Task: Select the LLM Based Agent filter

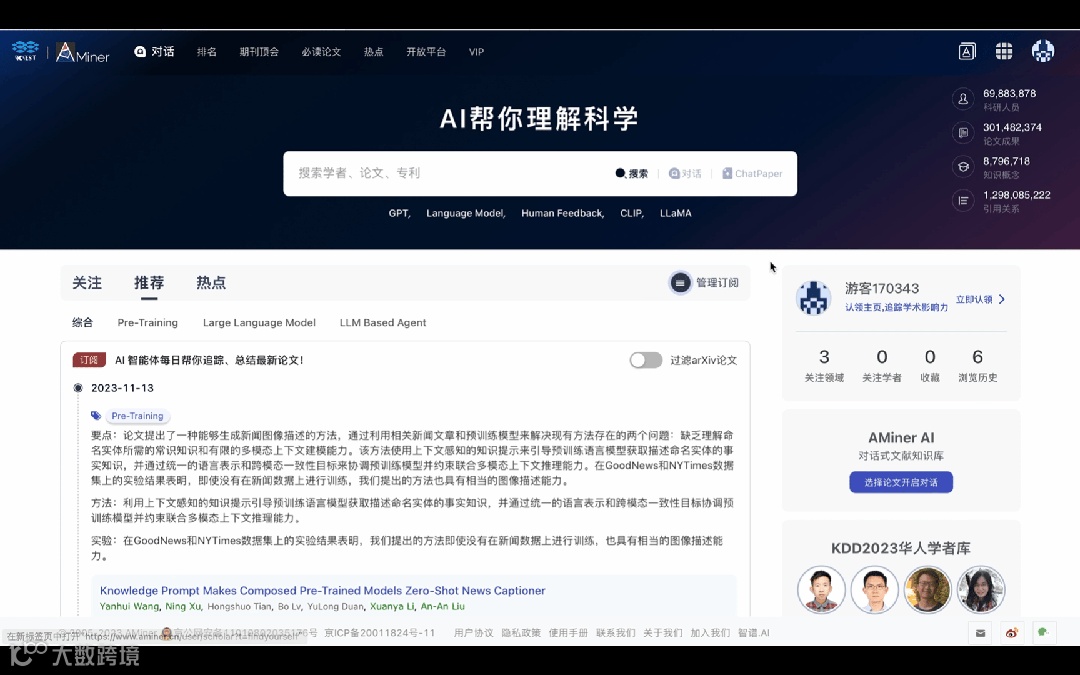Action: click(x=383, y=322)
